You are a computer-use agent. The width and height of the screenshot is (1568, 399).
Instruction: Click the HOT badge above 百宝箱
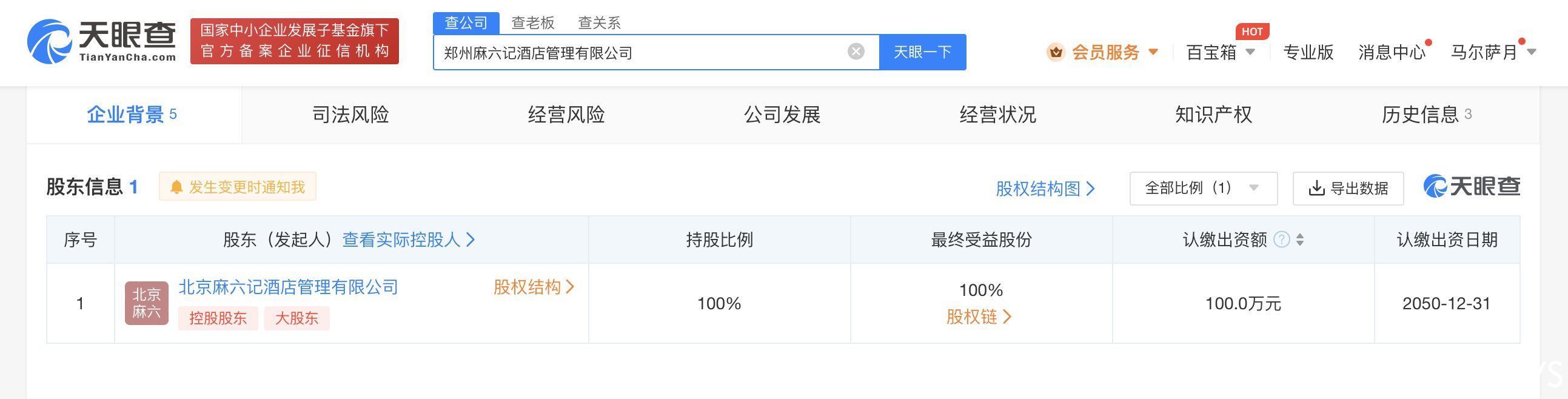1252,32
